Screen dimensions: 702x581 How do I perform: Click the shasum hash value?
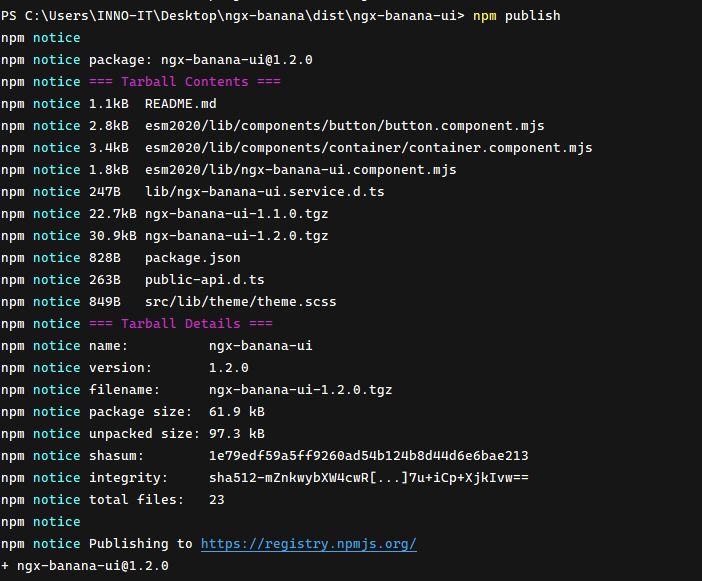point(368,456)
